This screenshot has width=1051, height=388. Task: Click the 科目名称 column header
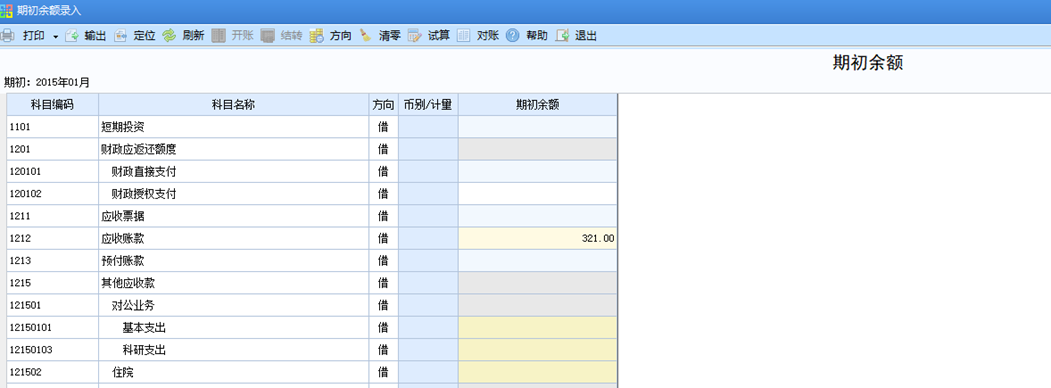tap(234, 105)
